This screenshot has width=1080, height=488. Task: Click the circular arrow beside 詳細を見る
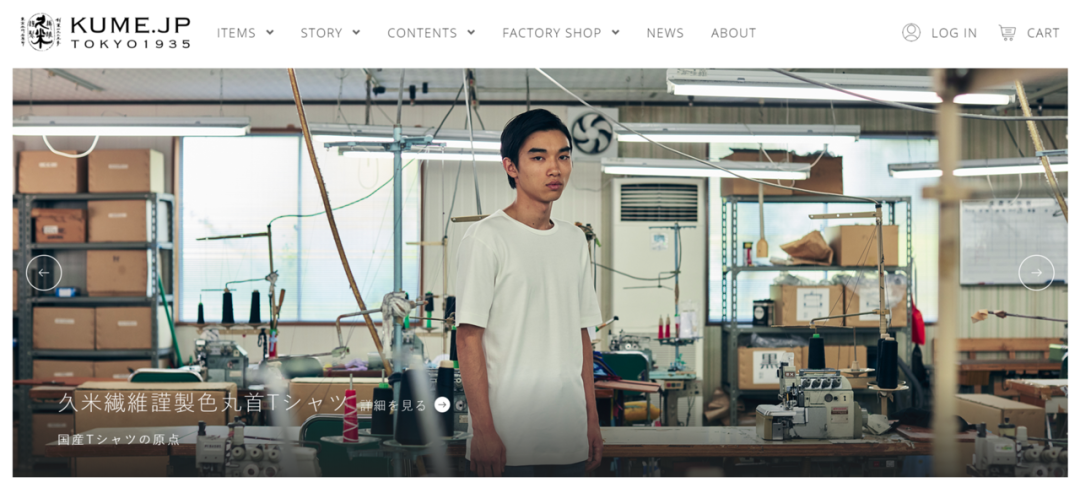(x=442, y=405)
